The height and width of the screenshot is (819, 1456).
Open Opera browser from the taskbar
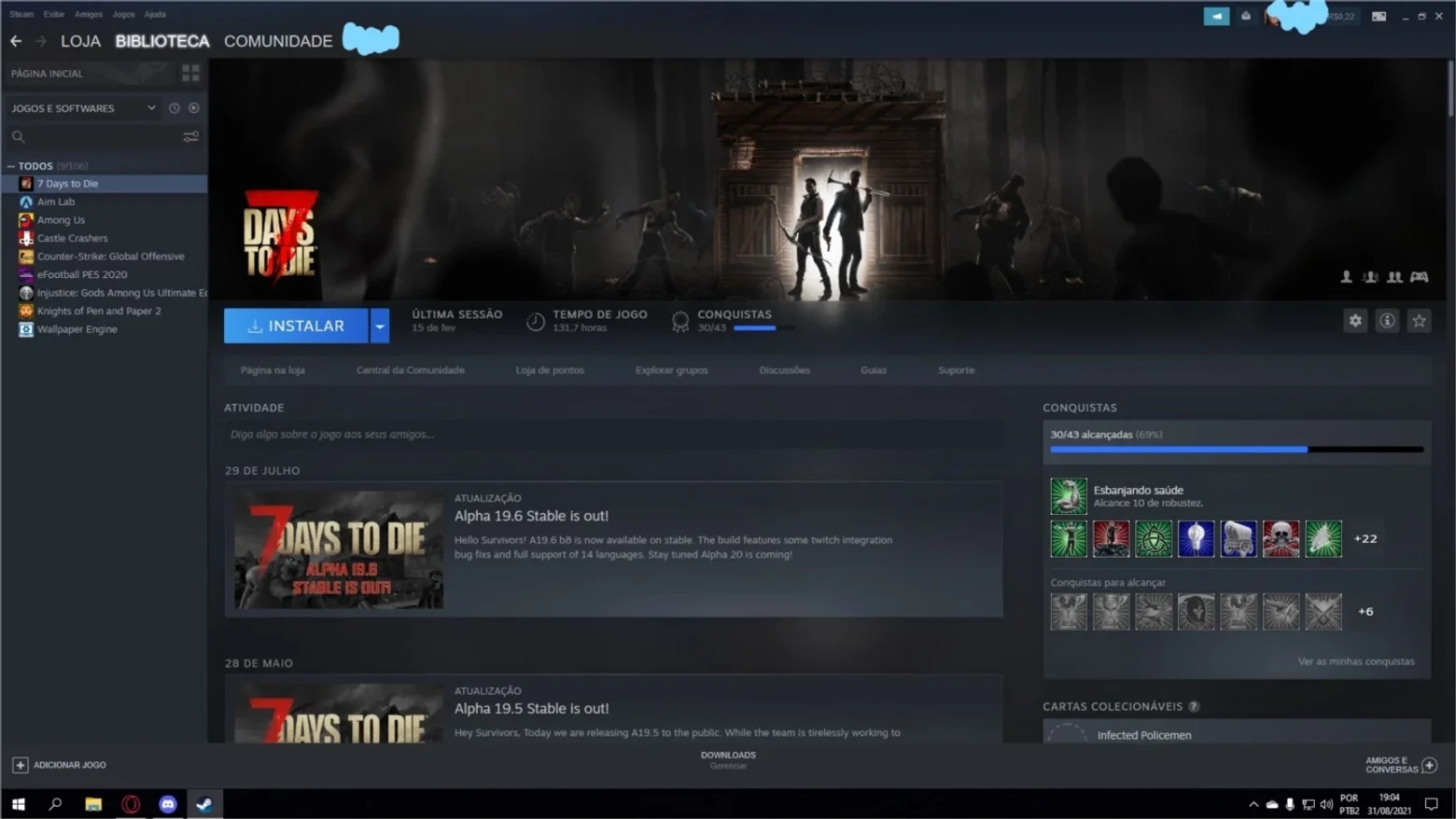pyautogui.click(x=131, y=804)
